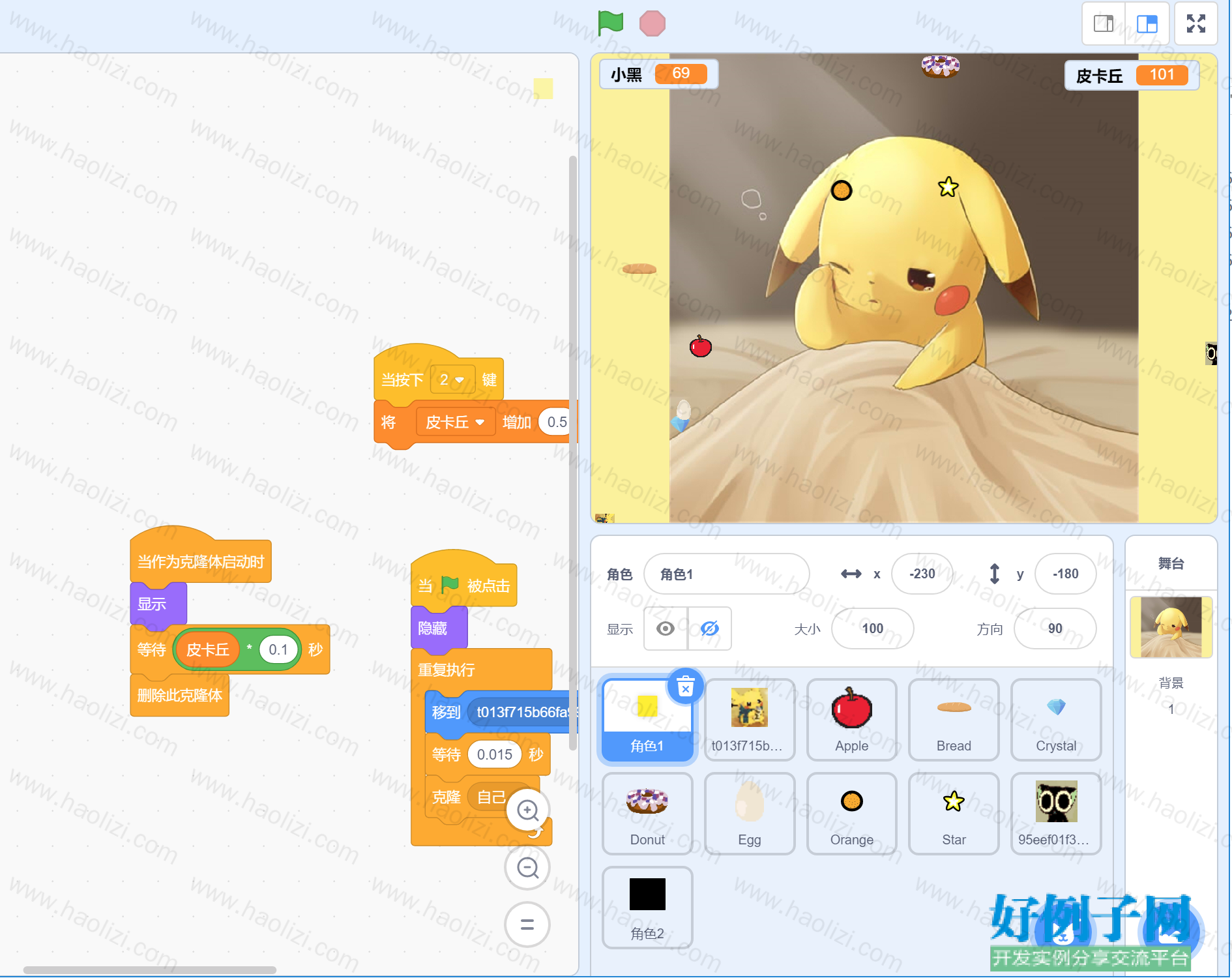Click the red stop sign button
This screenshot has height=978, width=1232.
653,23
